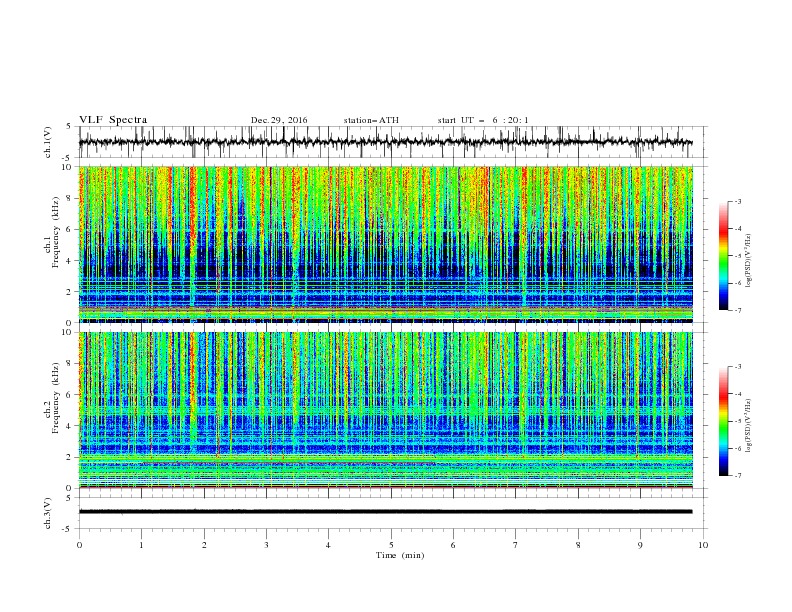Click time axis tick label "0"
The width and height of the screenshot is (792, 612).
(79, 545)
